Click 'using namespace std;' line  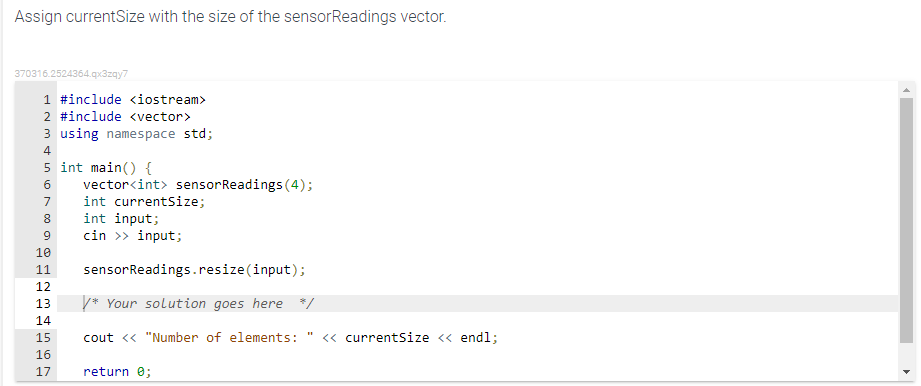[137, 134]
